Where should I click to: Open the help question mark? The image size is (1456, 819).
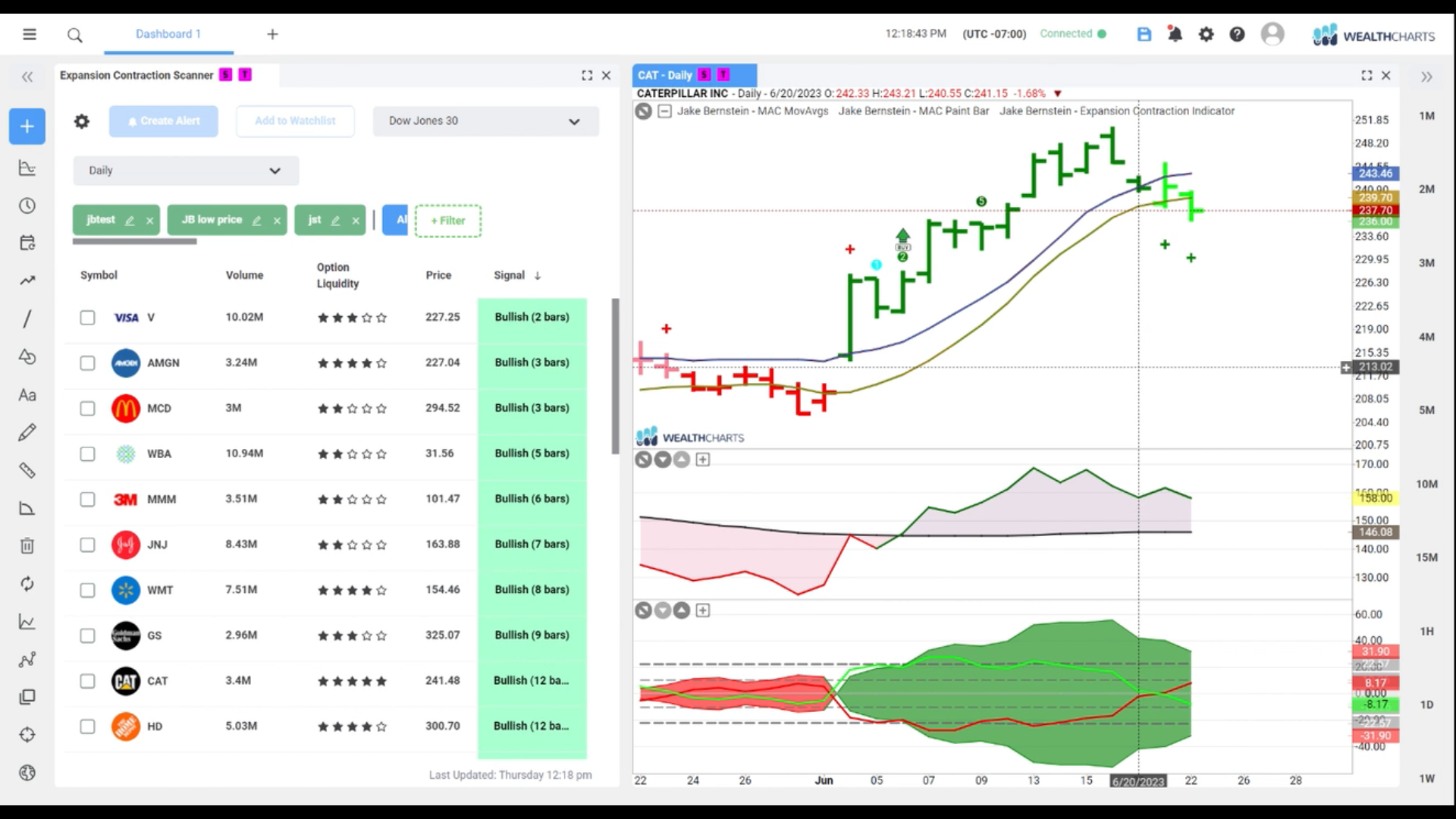[x=1237, y=34]
